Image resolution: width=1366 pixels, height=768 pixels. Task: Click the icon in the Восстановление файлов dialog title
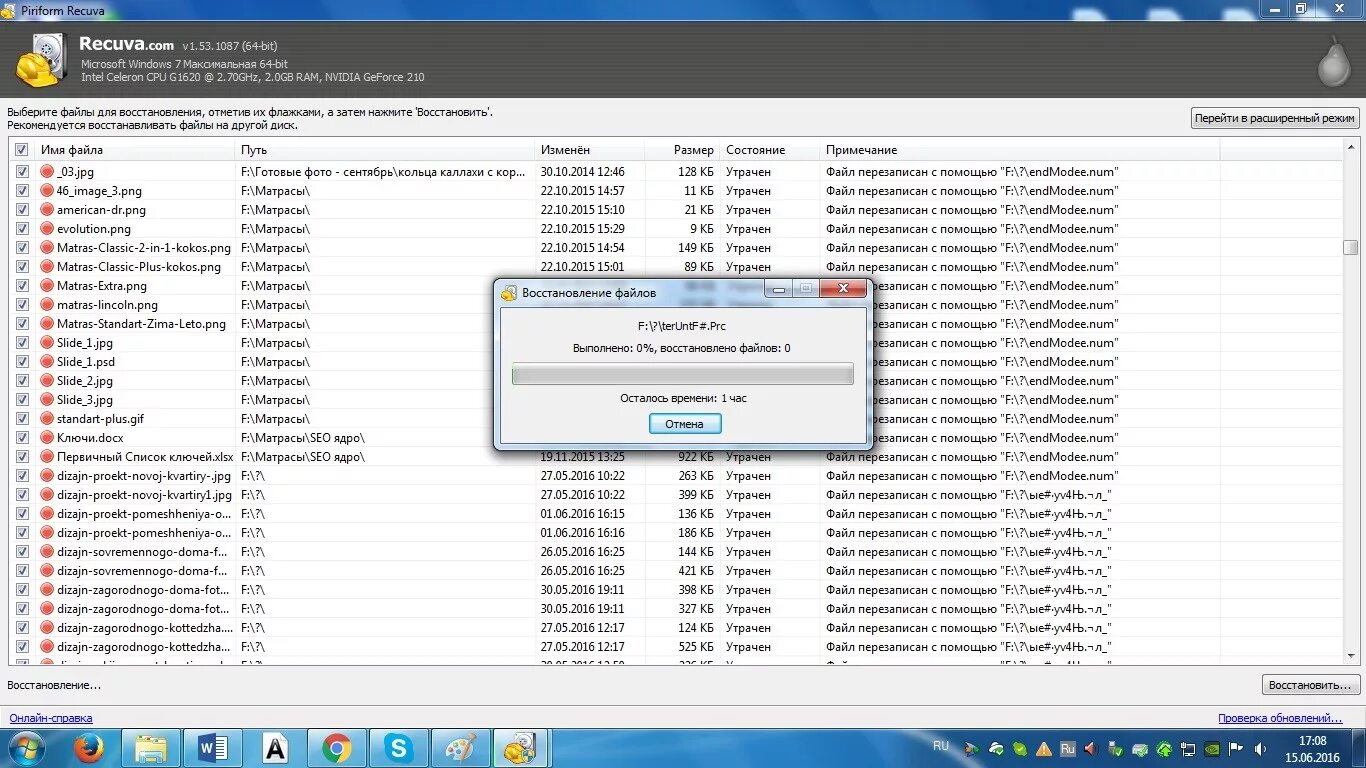pyautogui.click(x=509, y=293)
